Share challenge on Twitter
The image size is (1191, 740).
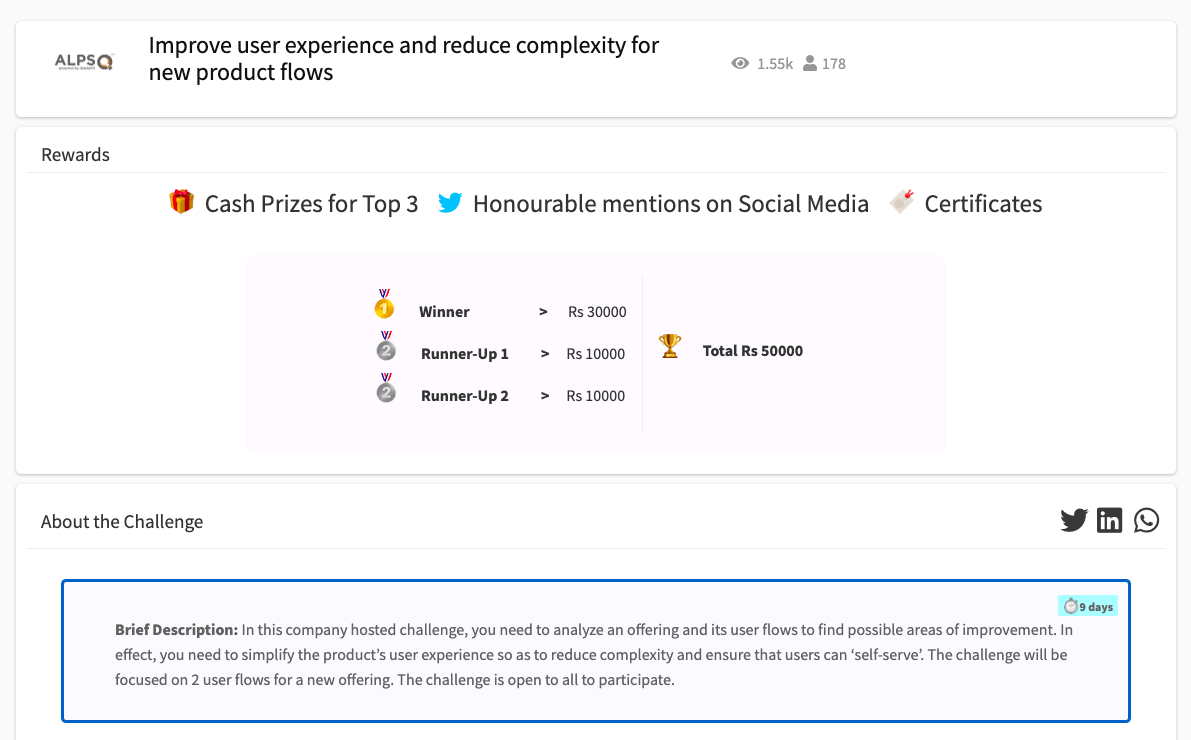tap(1073, 521)
